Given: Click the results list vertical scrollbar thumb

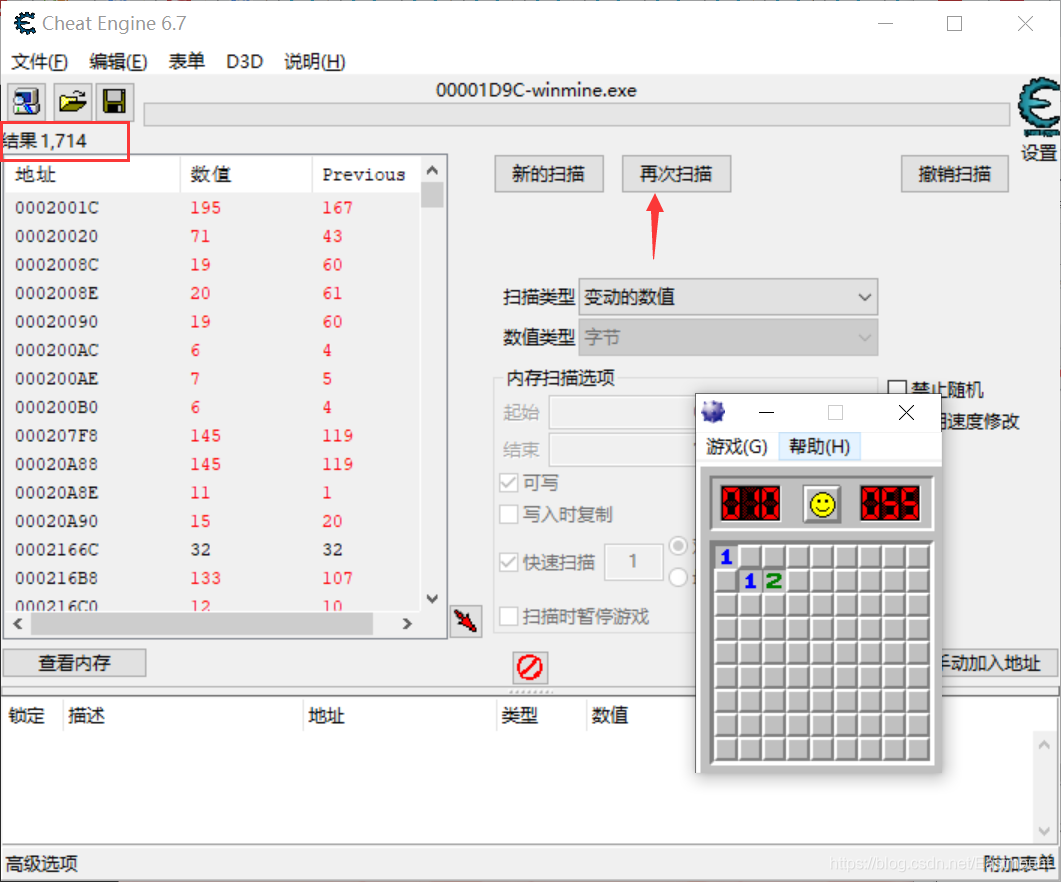Looking at the screenshot, I should click(x=432, y=195).
